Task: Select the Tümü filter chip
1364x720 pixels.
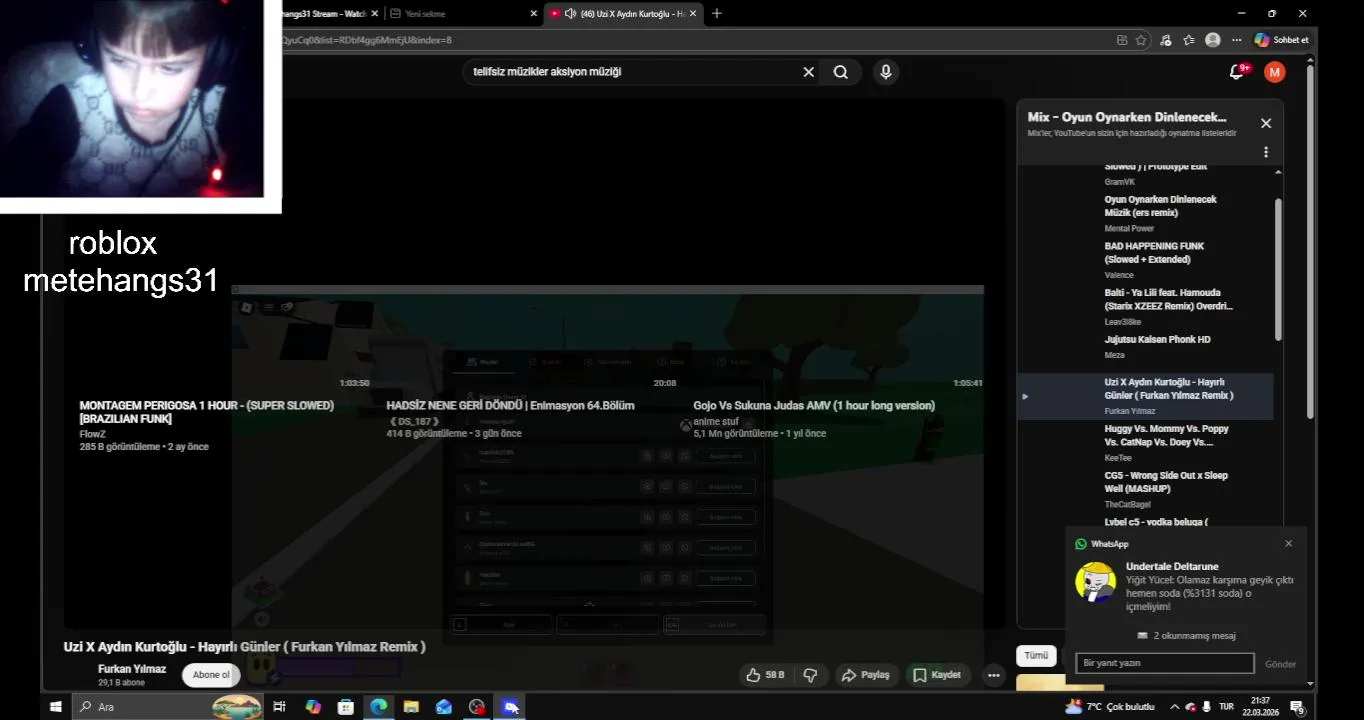Action: coord(1036,656)
